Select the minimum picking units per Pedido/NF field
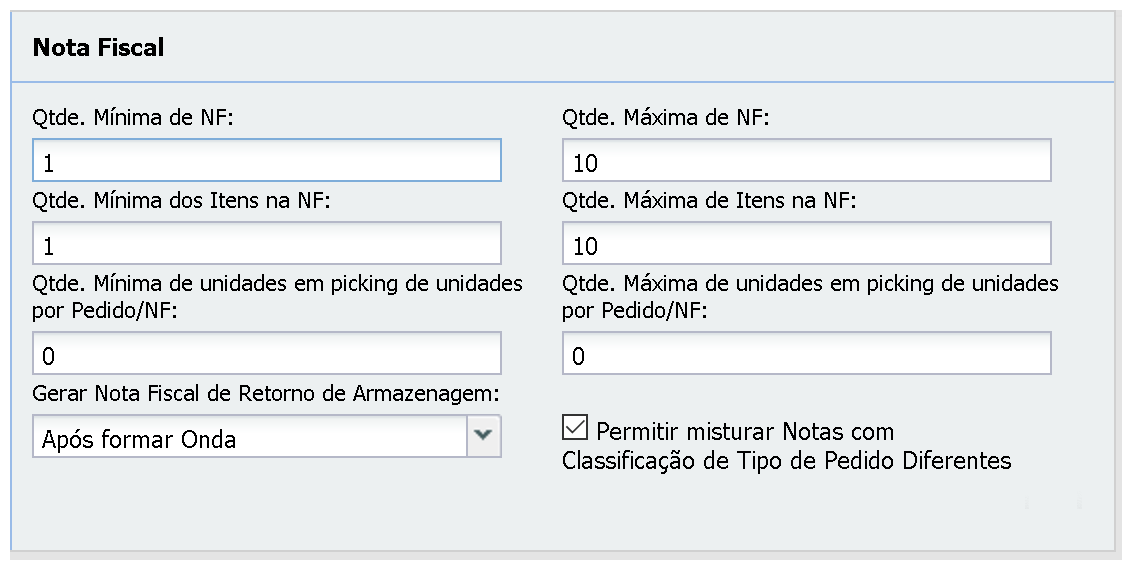Viewport: 1136px width, 578px height. (x=266, y=354)
